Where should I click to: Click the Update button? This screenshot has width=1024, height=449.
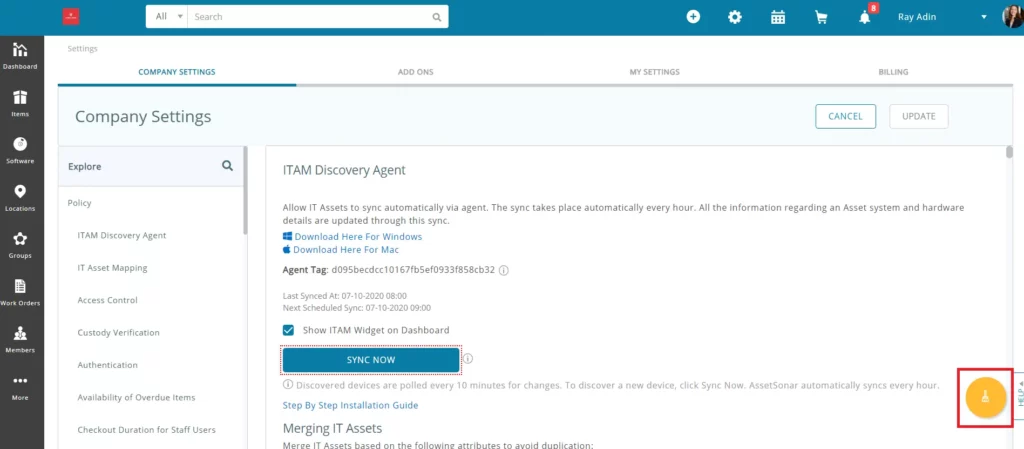919,116
